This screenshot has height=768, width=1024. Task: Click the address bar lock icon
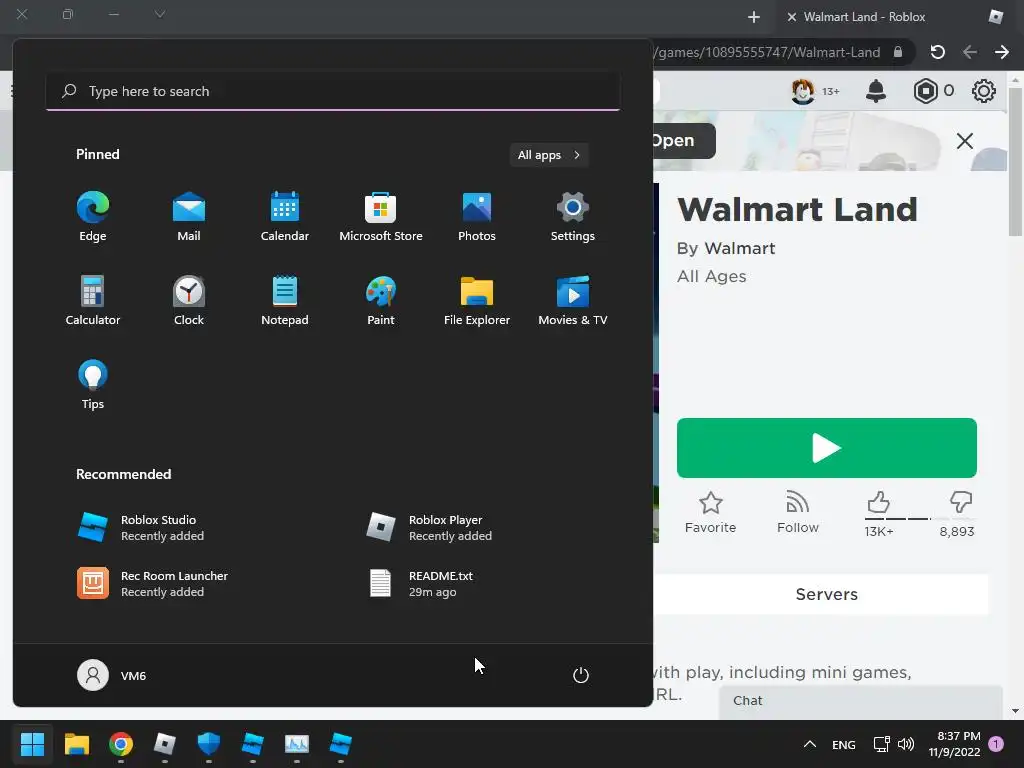click(898, 52)
